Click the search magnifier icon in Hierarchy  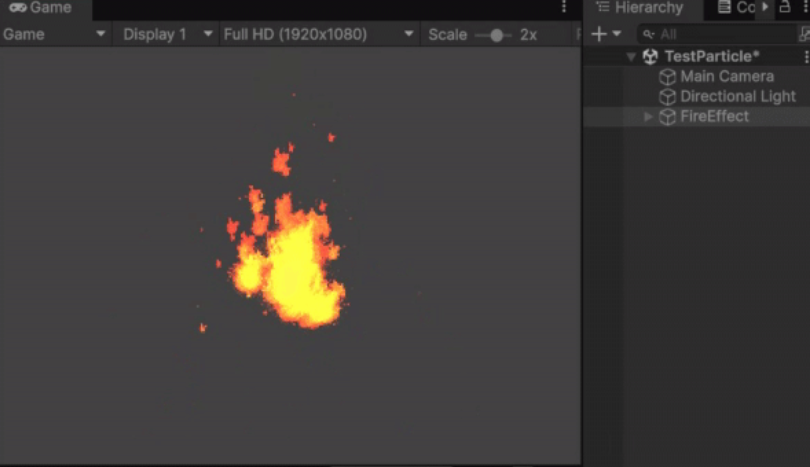647,34
